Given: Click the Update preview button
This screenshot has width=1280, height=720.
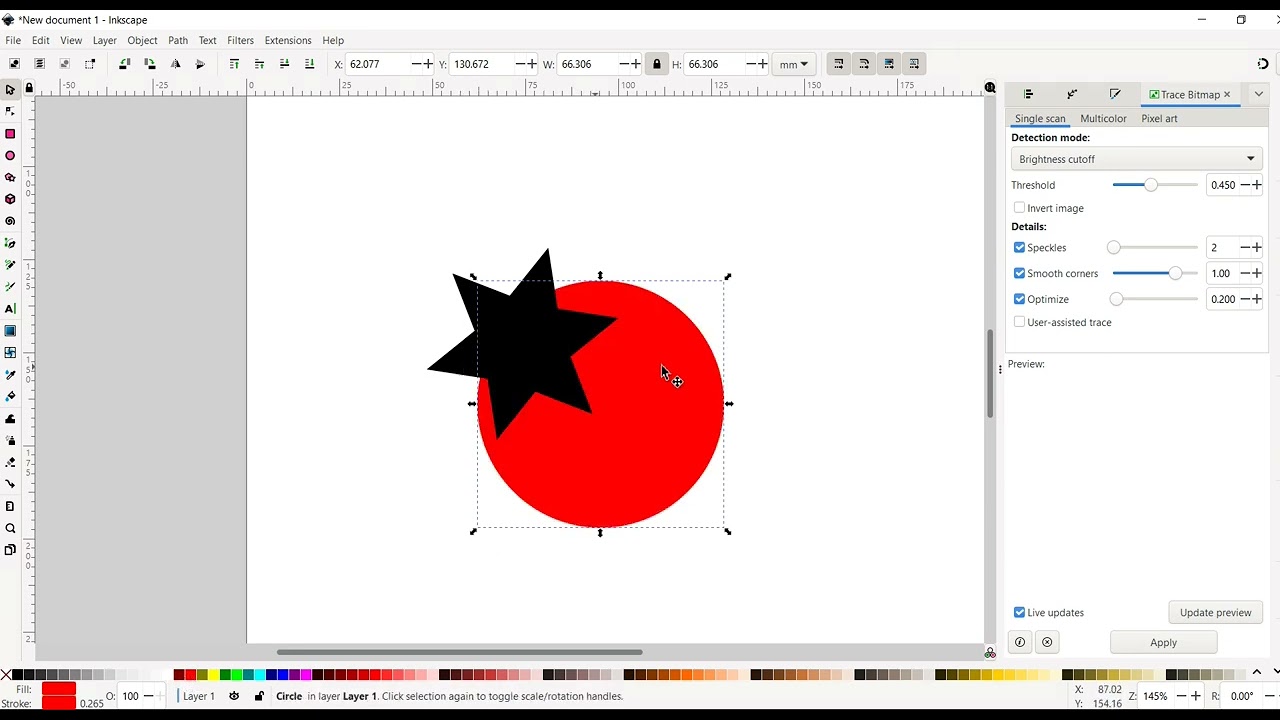Looking at the screenshot, I should point(1215,612).
